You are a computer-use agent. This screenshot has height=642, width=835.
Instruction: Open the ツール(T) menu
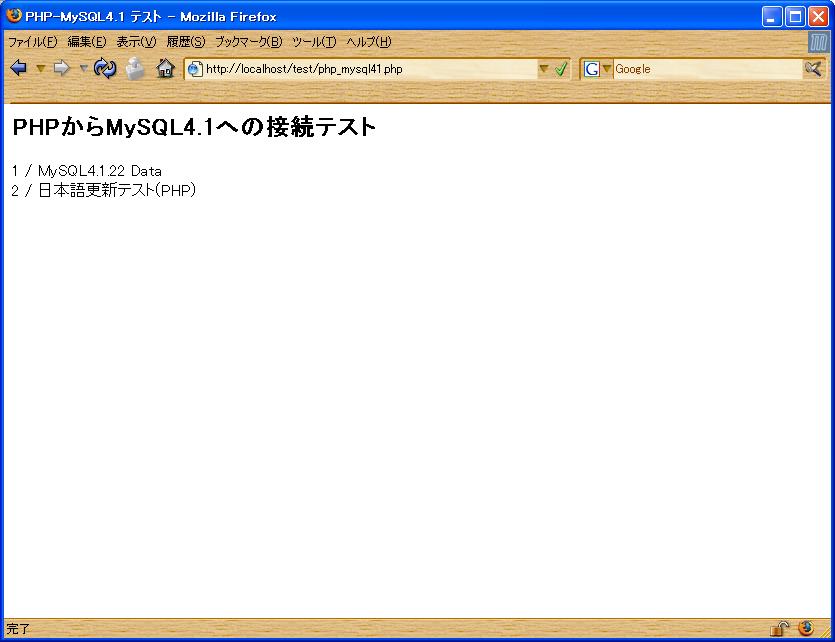[x=313, y=42]
